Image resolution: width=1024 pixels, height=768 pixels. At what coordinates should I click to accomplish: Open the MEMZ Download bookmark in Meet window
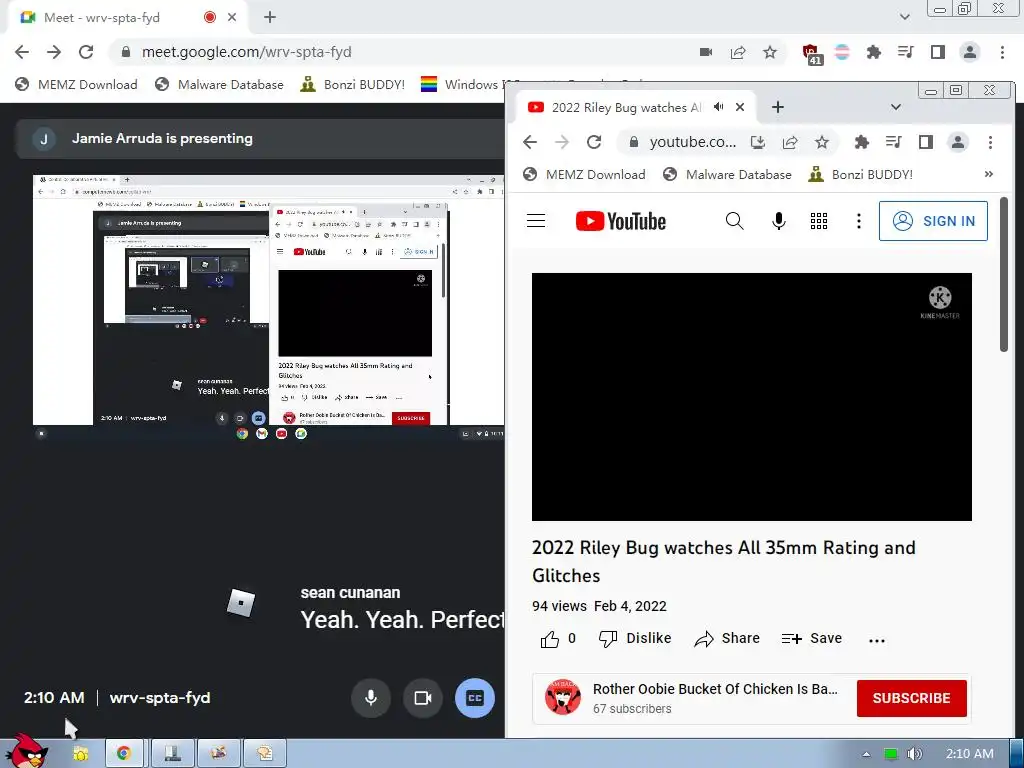[x=76, y=84]
